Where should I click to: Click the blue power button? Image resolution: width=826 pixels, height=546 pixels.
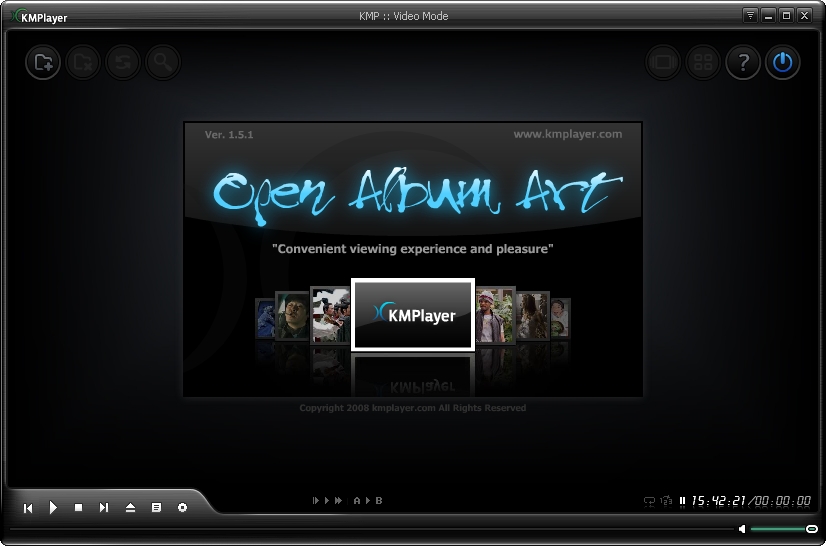[x=783, y=62]
